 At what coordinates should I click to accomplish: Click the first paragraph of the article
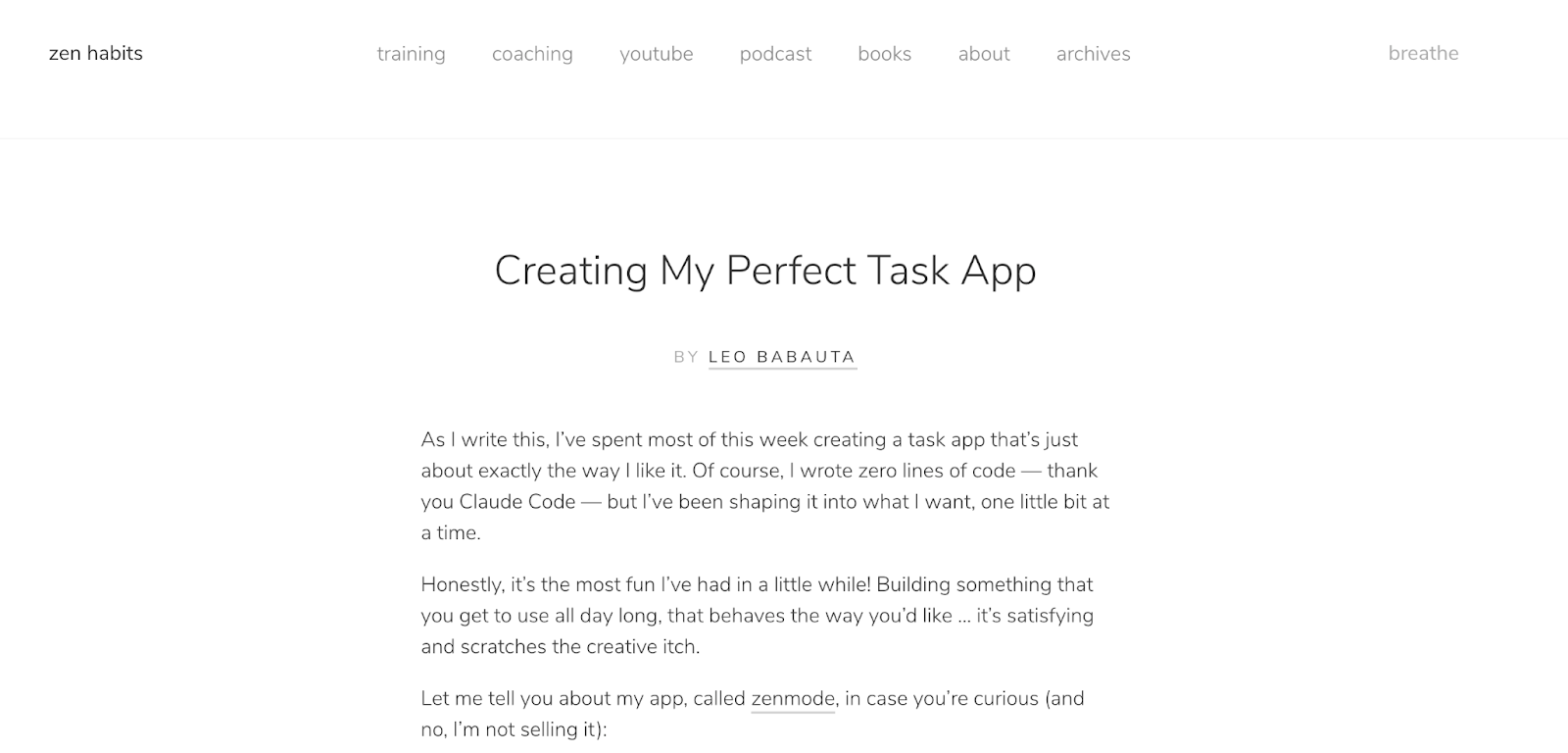click(x=764, y=485)
